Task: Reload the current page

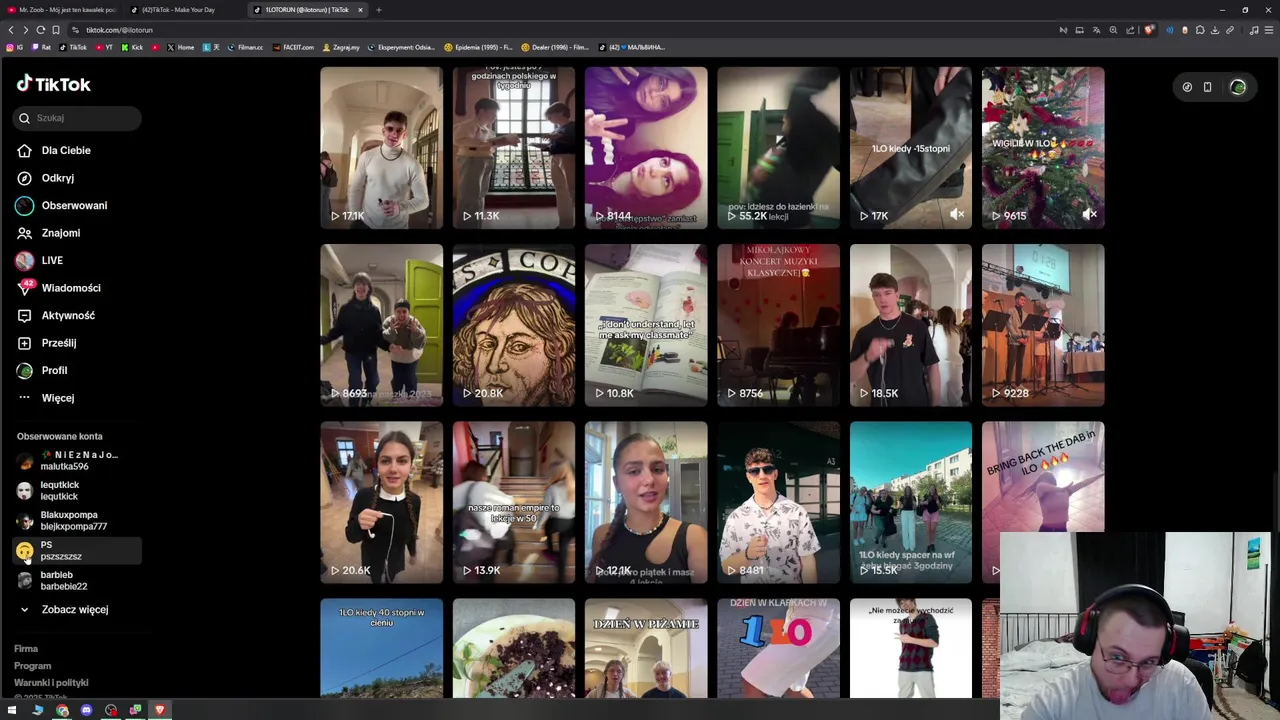Action: click(x=40, y=30)
